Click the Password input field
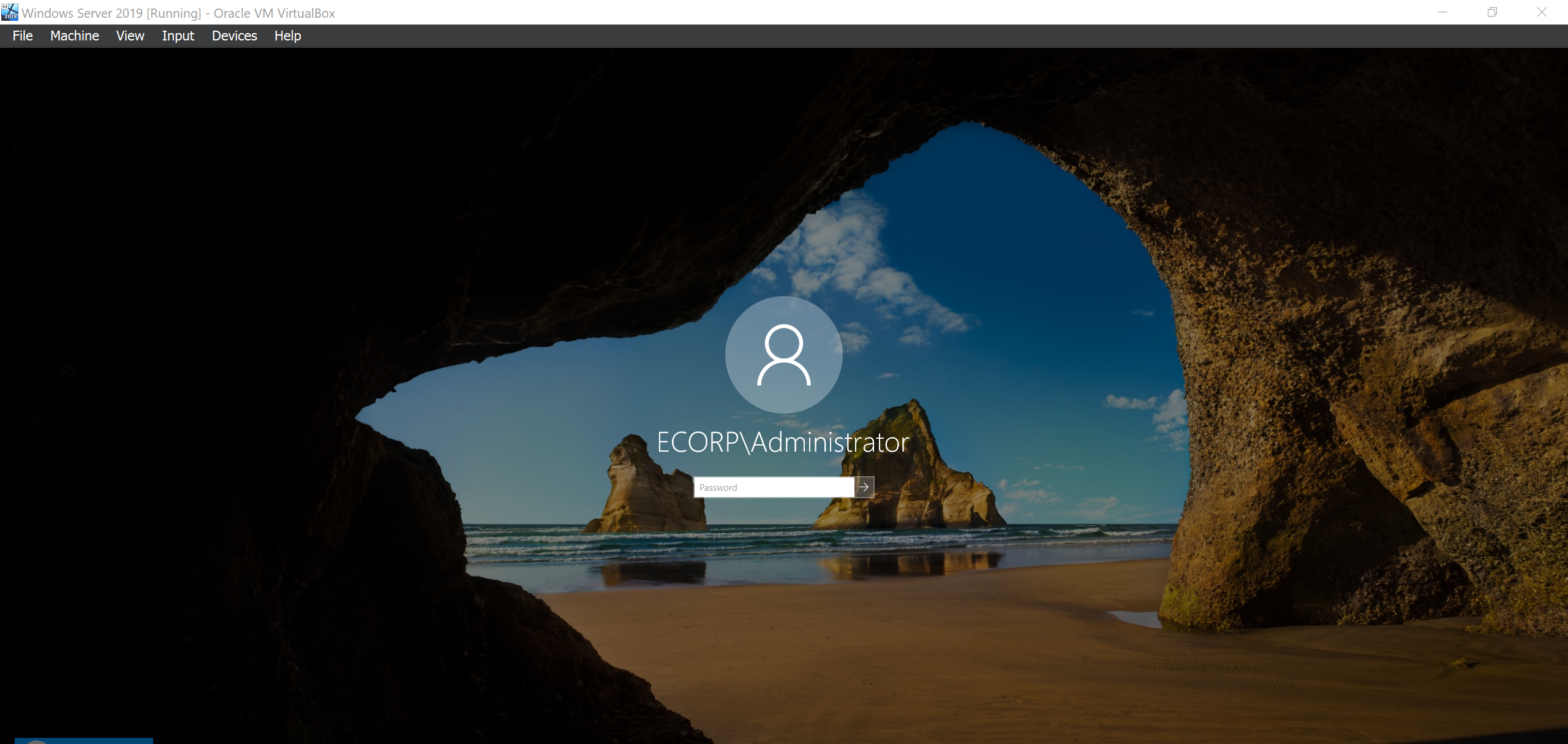 coord(774,487)
